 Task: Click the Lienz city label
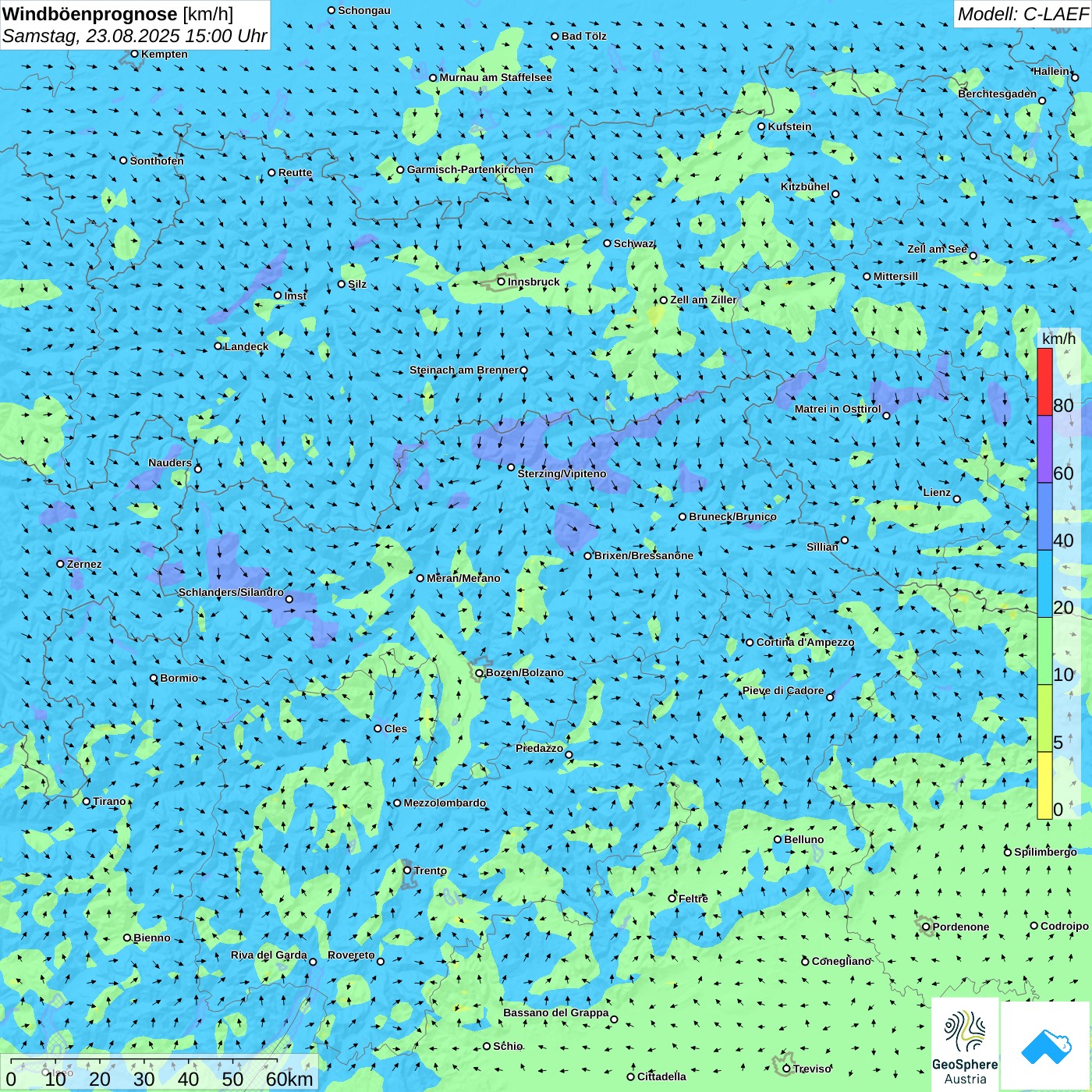pyautogui.click(x=937, y=492)
